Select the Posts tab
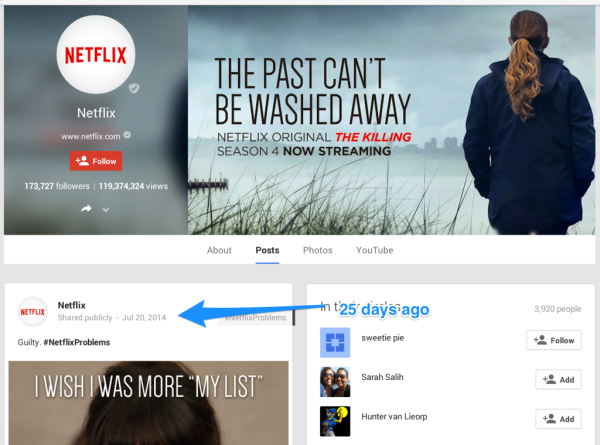Screen dimensions: 600x445 tap(267, 250)
